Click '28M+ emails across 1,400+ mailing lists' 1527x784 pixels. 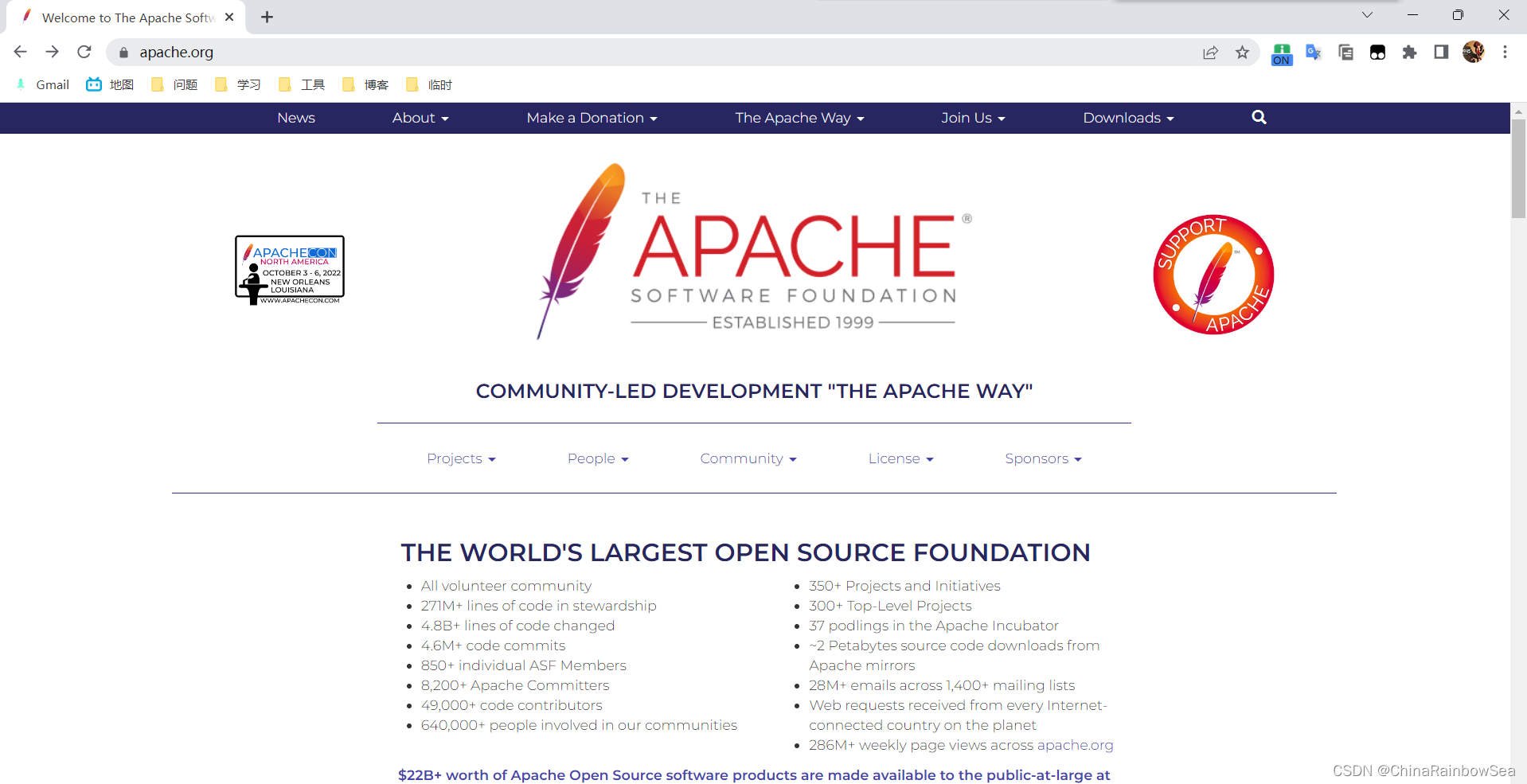(x=942, y=685)
